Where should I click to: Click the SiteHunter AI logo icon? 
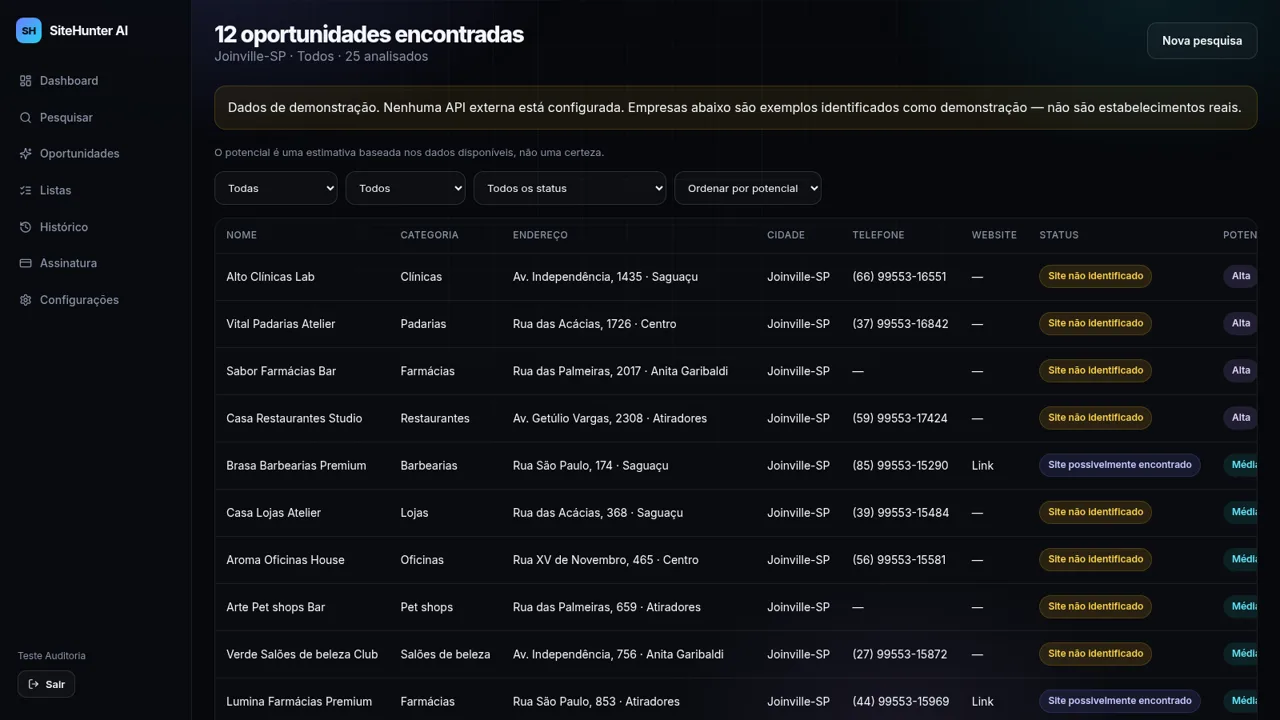pos(29,30)
